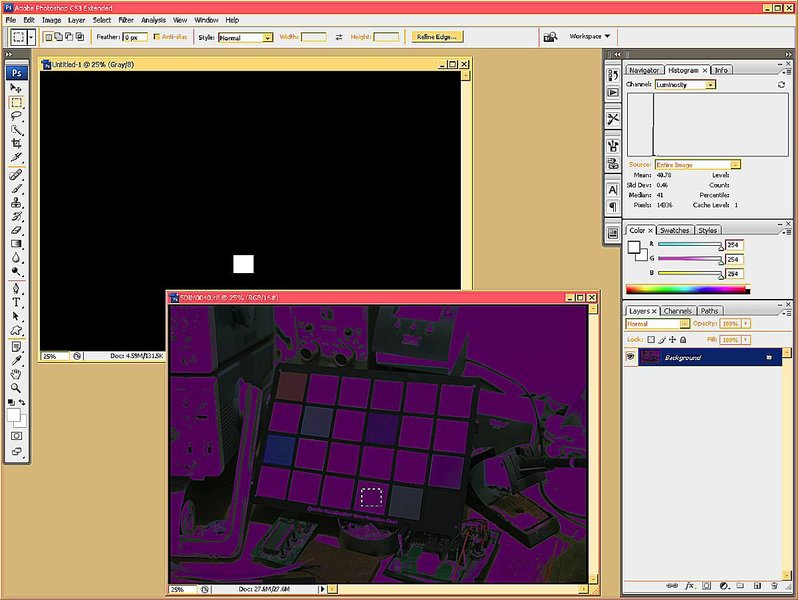Open the Filter menu
The image size is (798, 600).
(126, 20)
